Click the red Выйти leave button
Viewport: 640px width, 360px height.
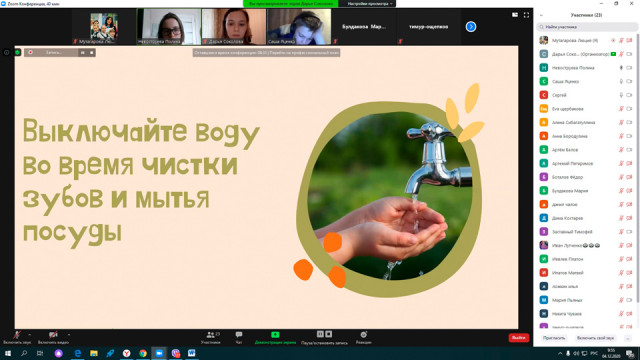[519, 338]
